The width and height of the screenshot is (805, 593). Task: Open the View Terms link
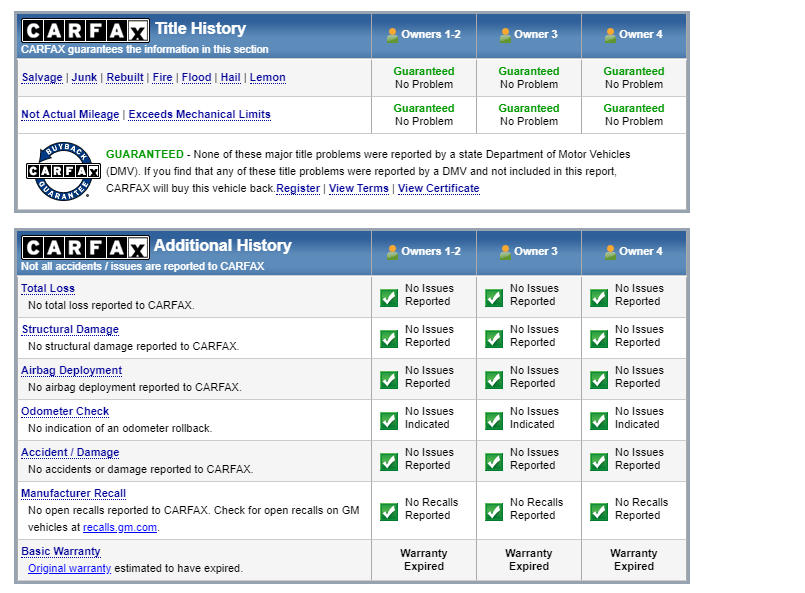(x=359, y=188)
